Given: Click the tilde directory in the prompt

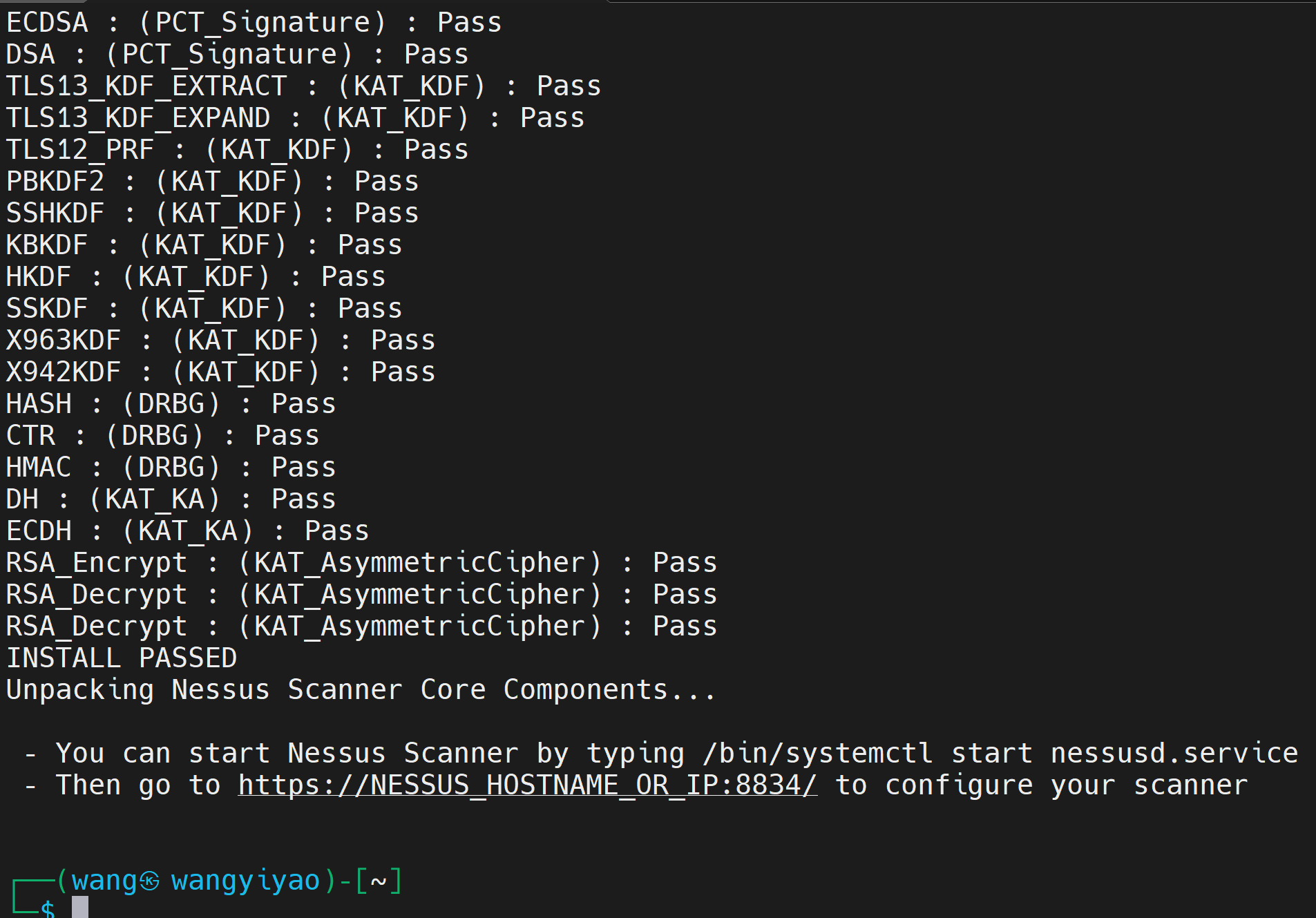Looking at the screenshot, I should (378, 881).
